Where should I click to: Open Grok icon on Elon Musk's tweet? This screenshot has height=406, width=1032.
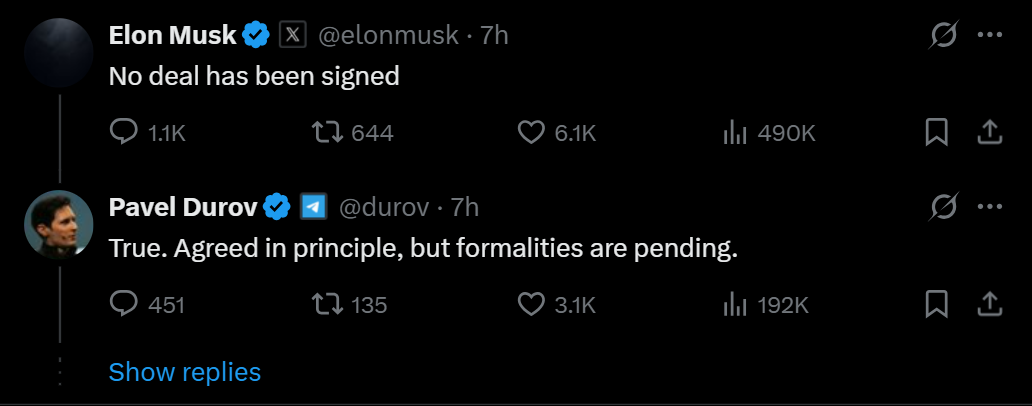coord(942,35)
